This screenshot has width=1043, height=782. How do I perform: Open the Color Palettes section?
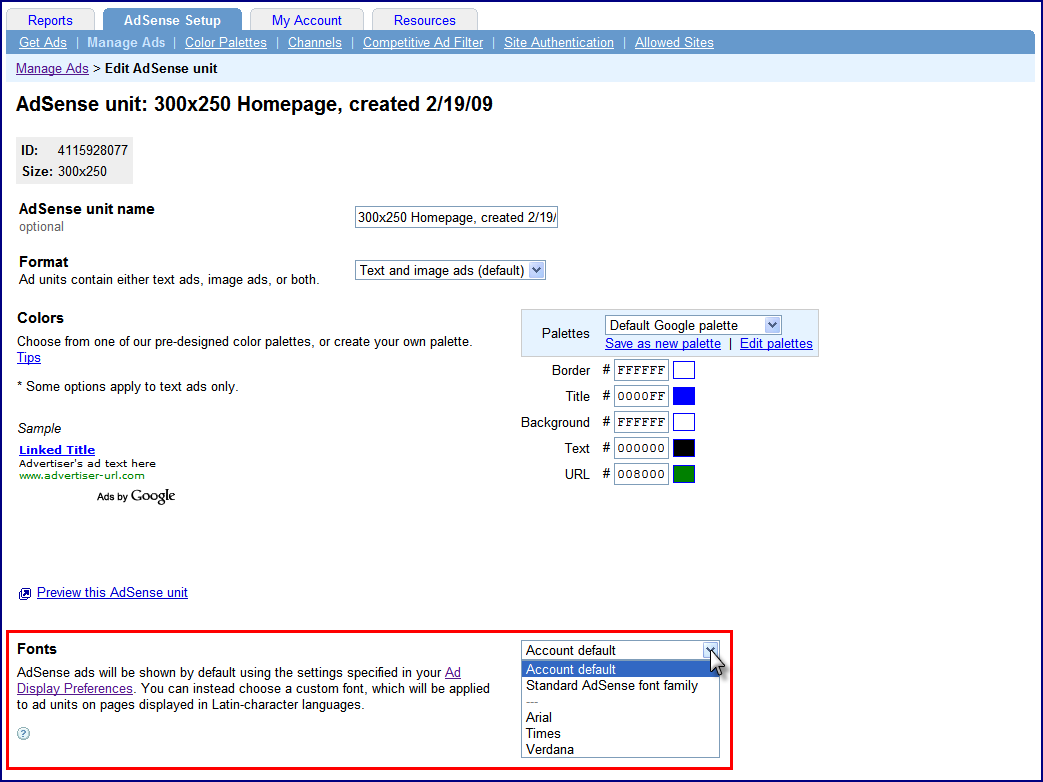tap(225, 43)
